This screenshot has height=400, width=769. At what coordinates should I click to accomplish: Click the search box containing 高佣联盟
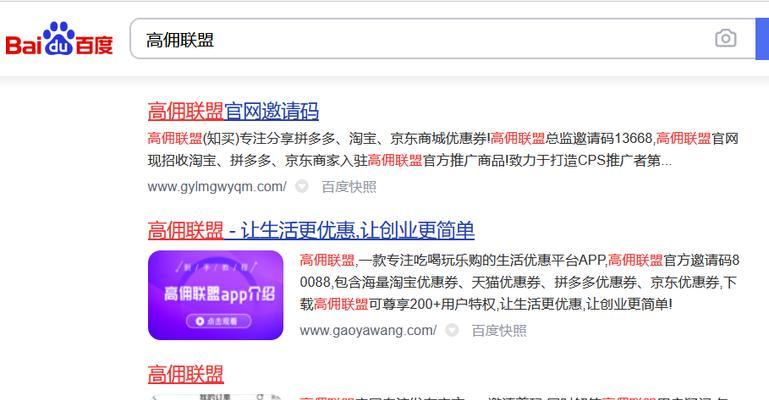pos(442,39)
